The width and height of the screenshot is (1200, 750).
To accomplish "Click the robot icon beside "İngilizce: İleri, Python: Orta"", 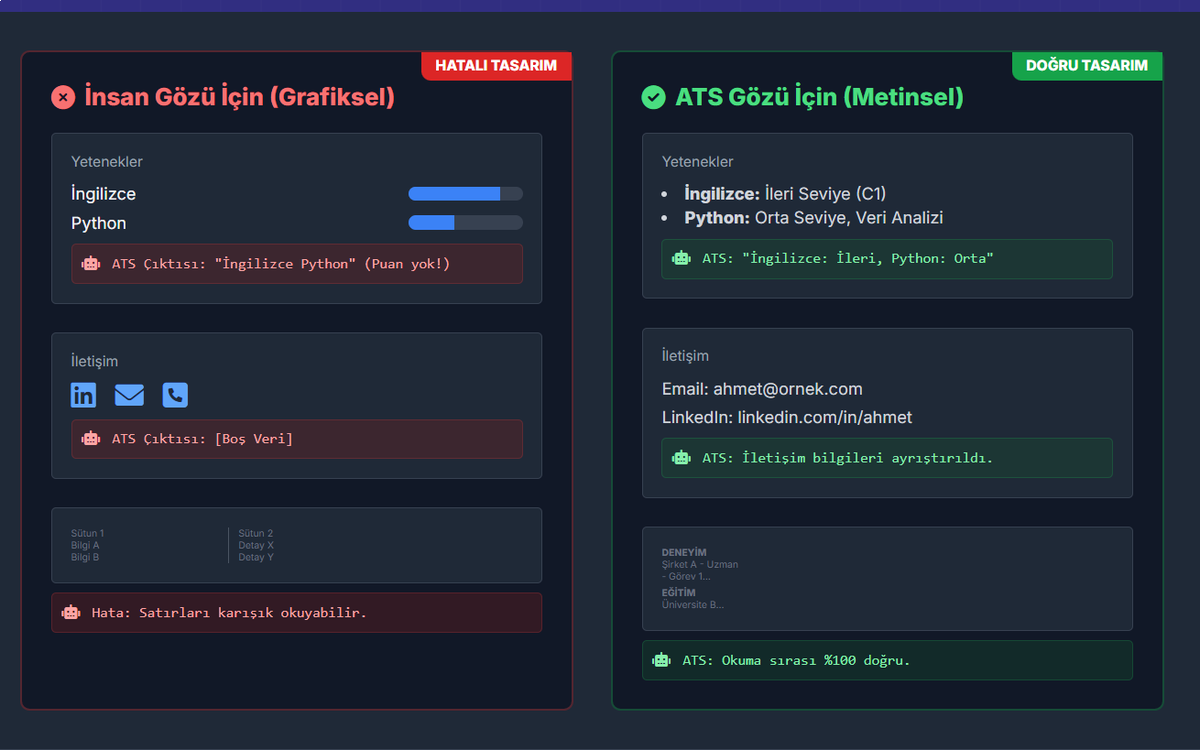I will (x=682, y=258).
